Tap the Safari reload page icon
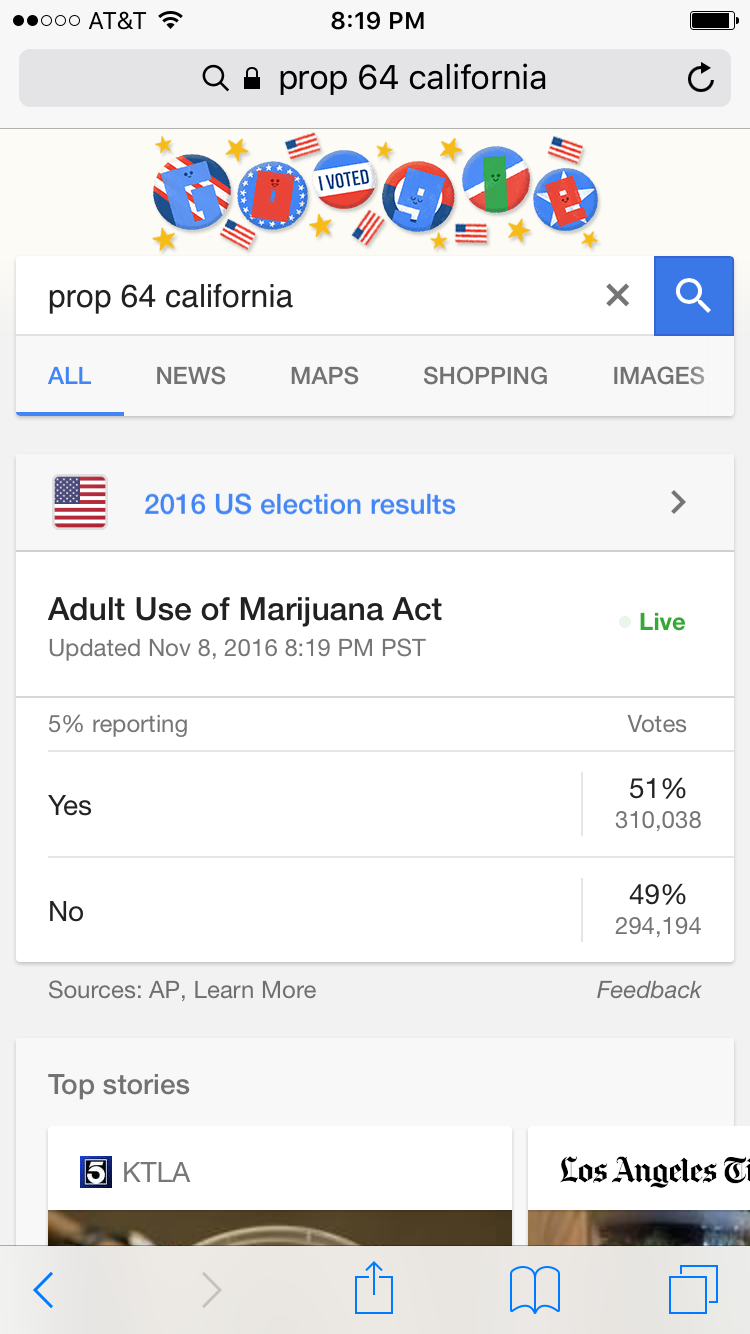This screenshot has height=1334, width=750. [701, 78]
